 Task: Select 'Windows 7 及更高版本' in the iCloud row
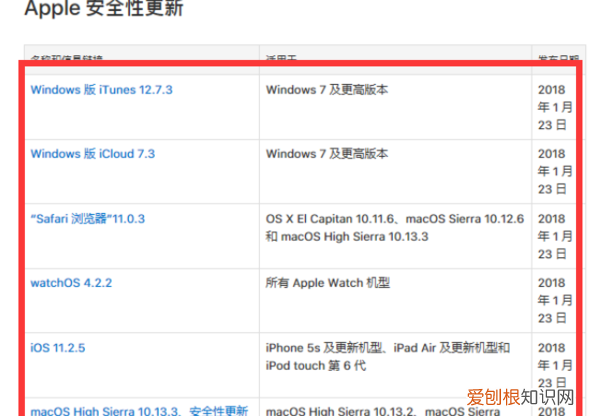pos(327,153)
